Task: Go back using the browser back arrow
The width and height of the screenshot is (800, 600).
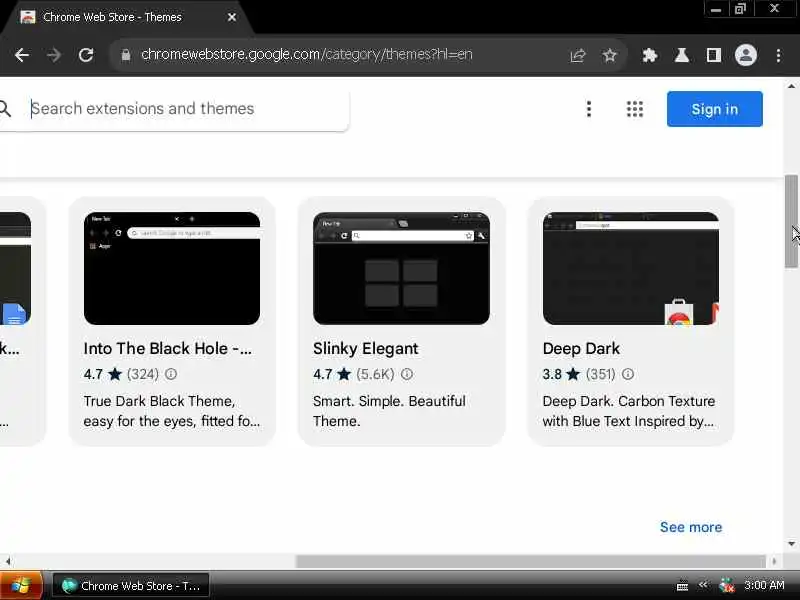Action: [x=22, y=55]
